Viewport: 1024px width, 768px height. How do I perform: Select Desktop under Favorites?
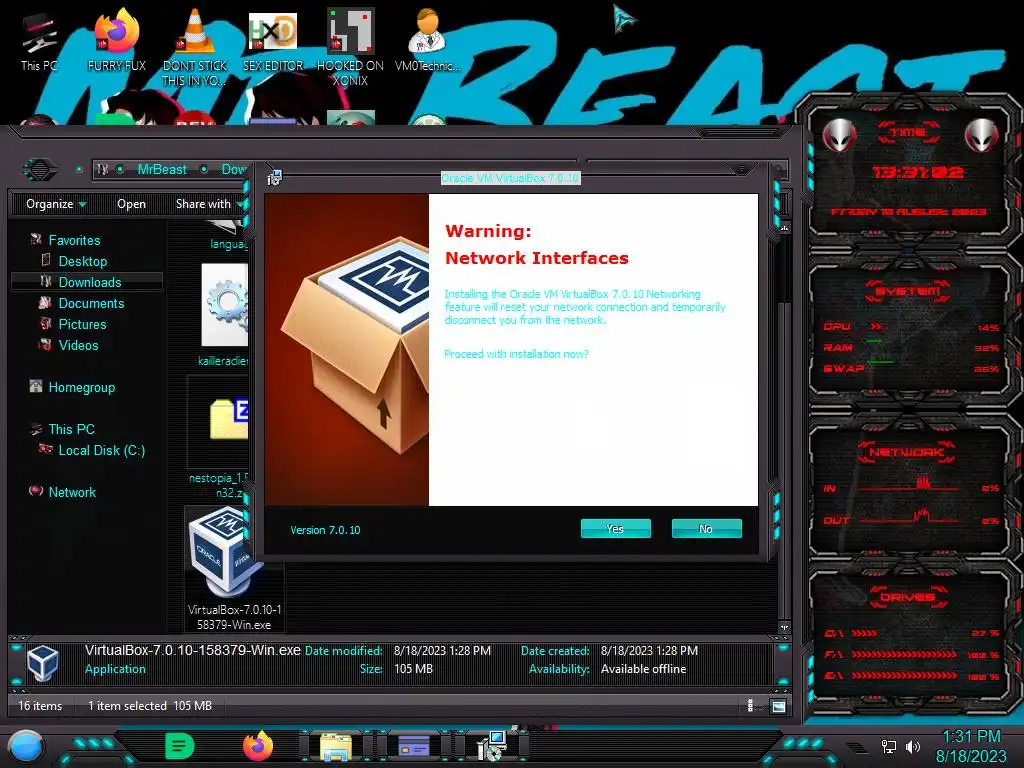click(x=83, y=261)
